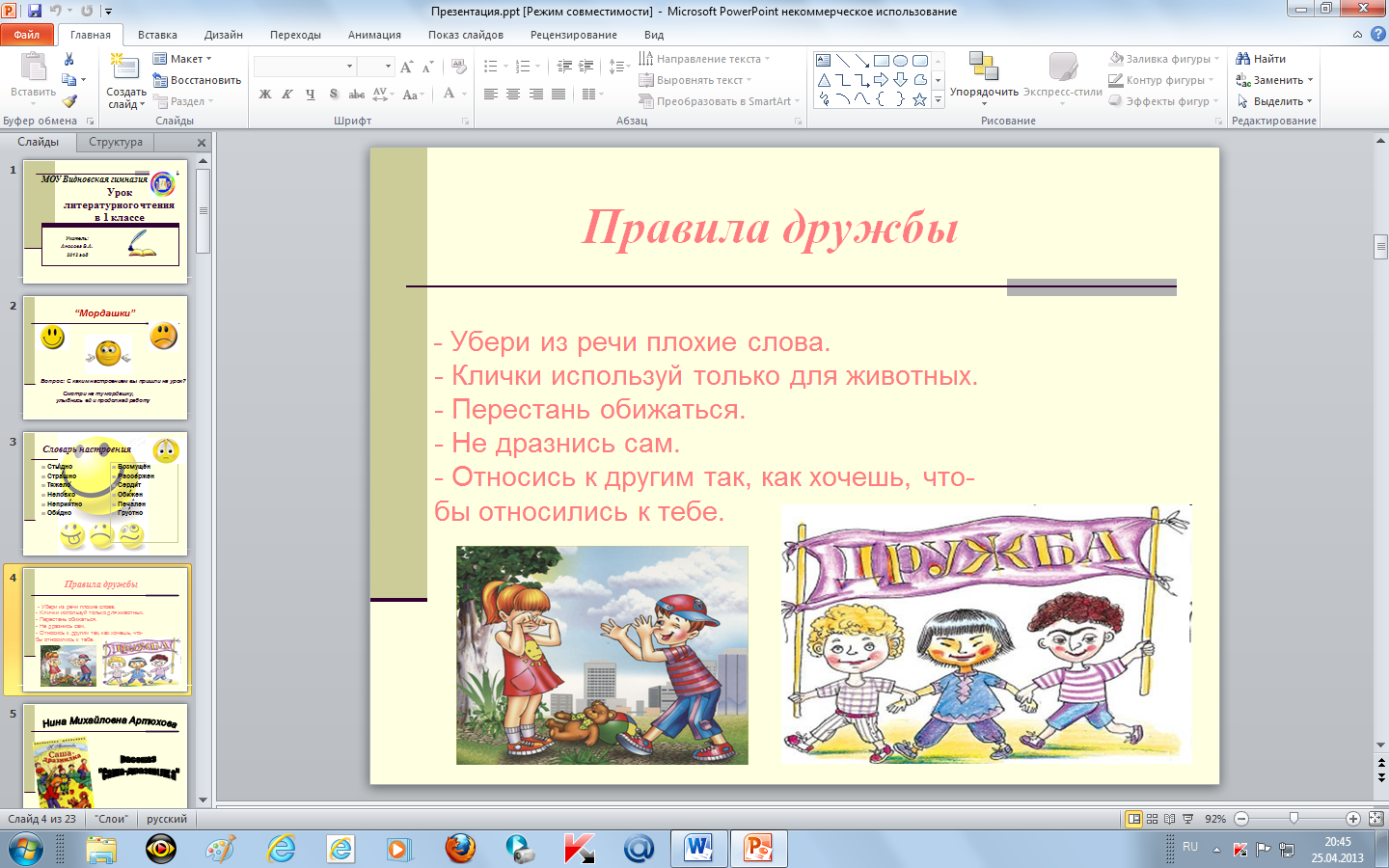The image size is (1389, 868).
Task: Click Заменить replace button
Action: pyautogui.click(x=1274, y=80)
